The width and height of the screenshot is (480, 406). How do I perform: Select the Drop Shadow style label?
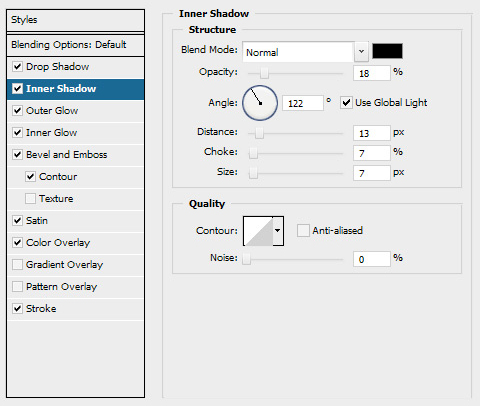click(58, 67)
